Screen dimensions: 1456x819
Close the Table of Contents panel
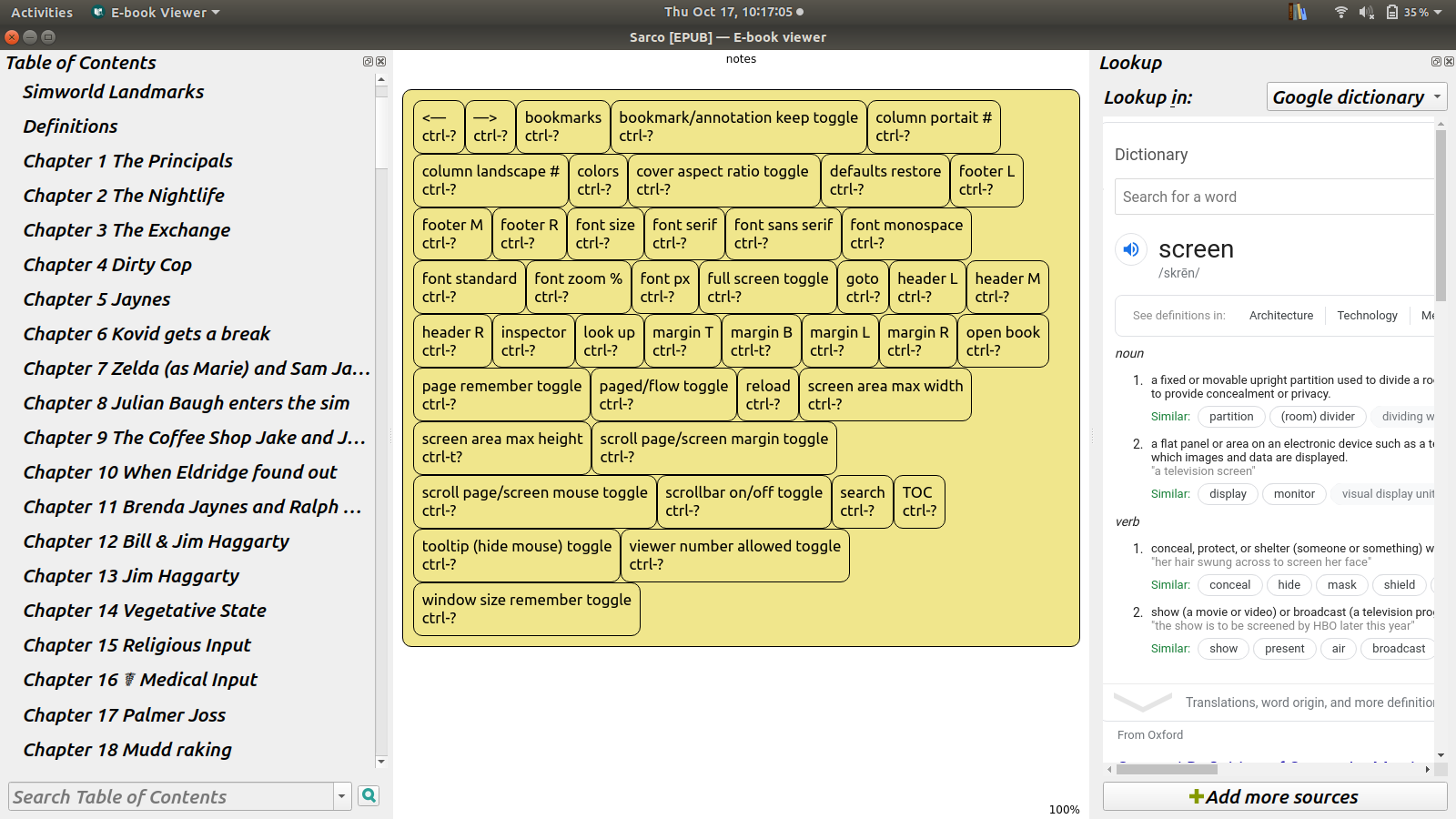pyautogui.click(x=380, y=62)
